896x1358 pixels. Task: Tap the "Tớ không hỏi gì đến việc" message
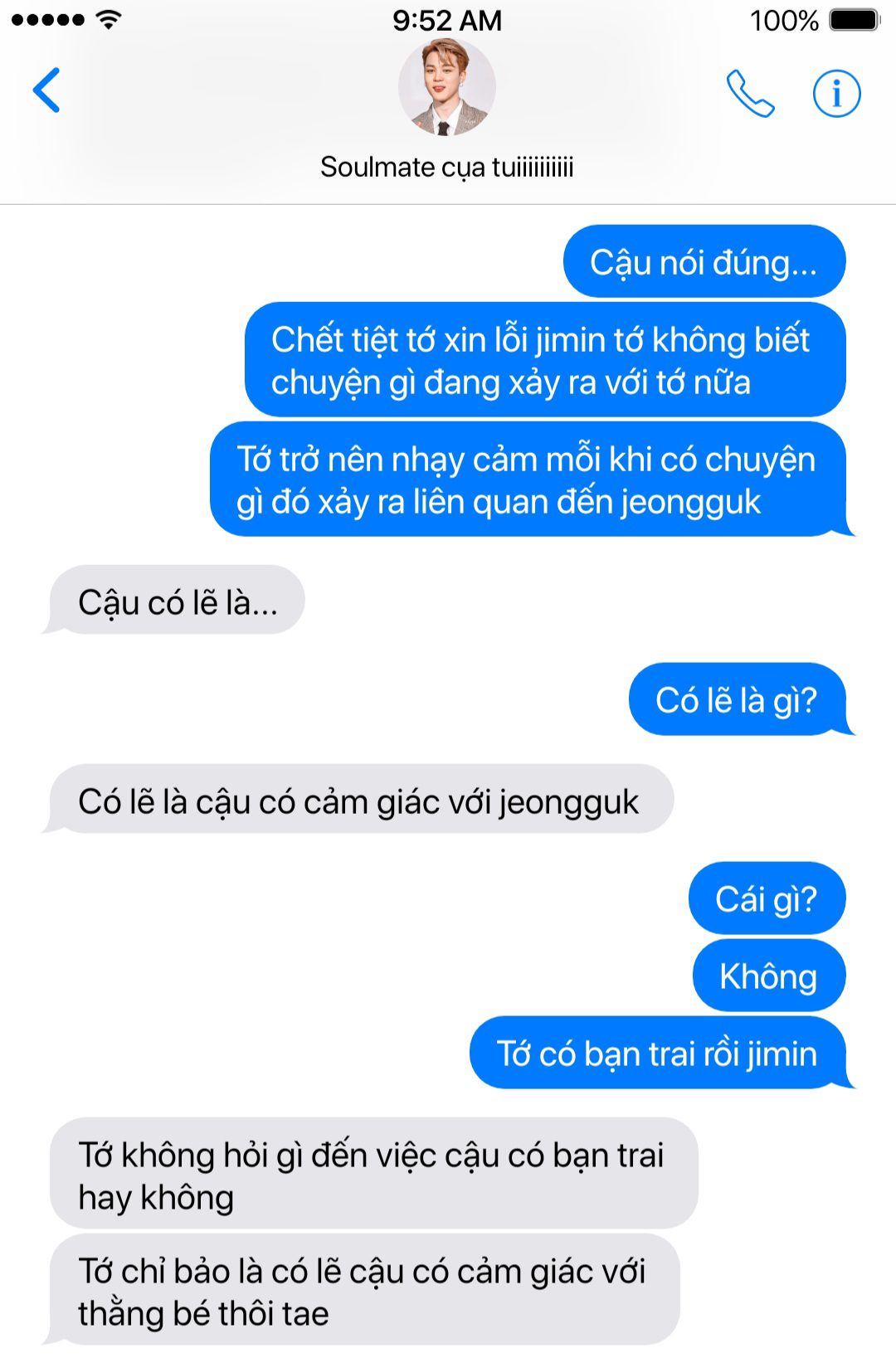pos(374,1174)
